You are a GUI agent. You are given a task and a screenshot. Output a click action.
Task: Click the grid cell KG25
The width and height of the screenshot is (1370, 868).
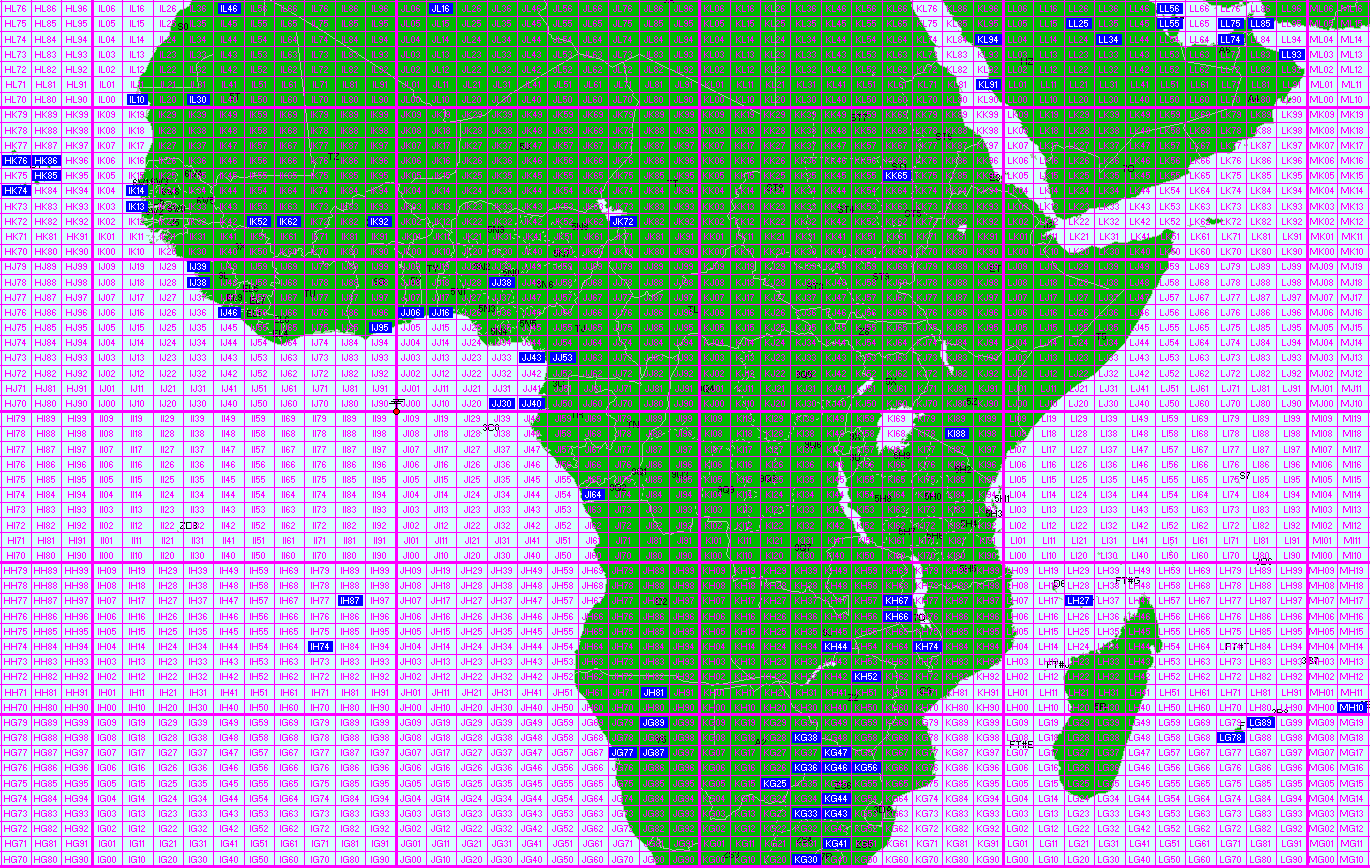point(775,783)
